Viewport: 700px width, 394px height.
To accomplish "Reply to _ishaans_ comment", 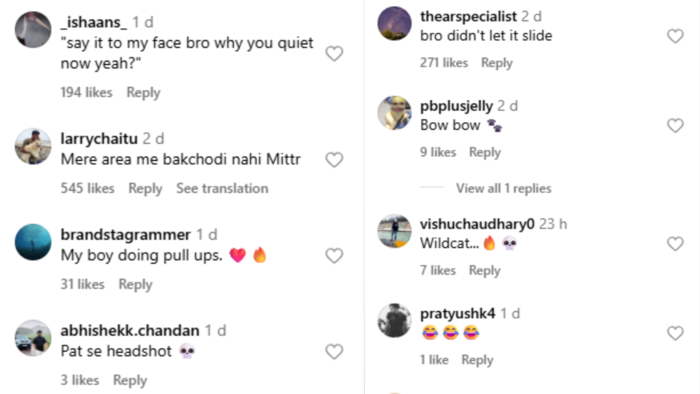I will point(143,92).
